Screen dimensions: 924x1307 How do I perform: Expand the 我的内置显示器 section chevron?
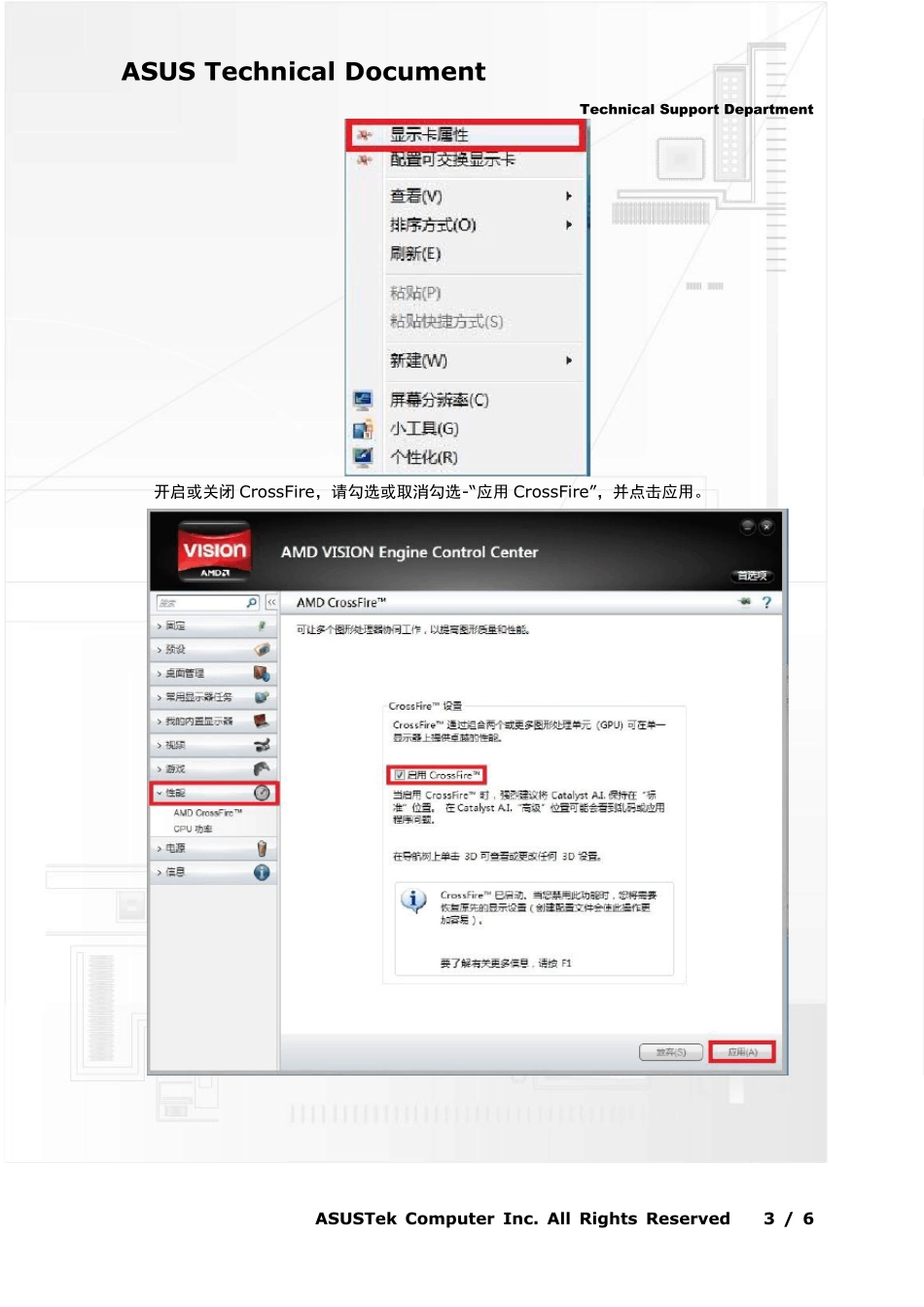click(160, 722)
